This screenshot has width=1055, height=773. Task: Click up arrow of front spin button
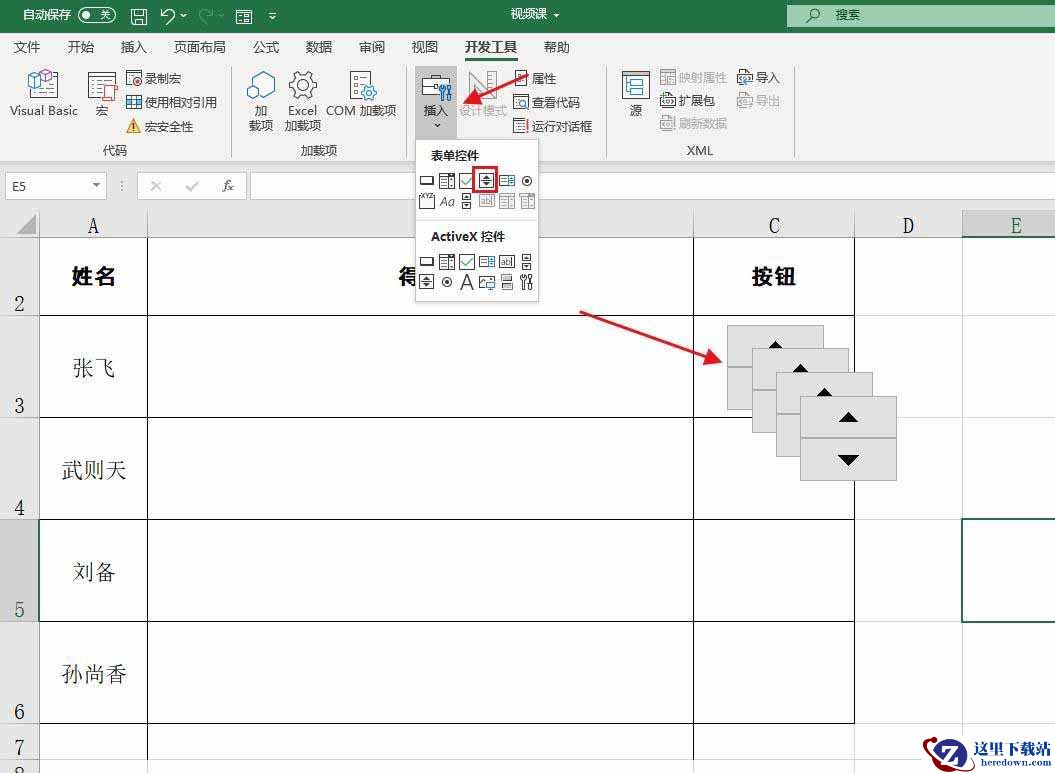(x=848, y=418)
